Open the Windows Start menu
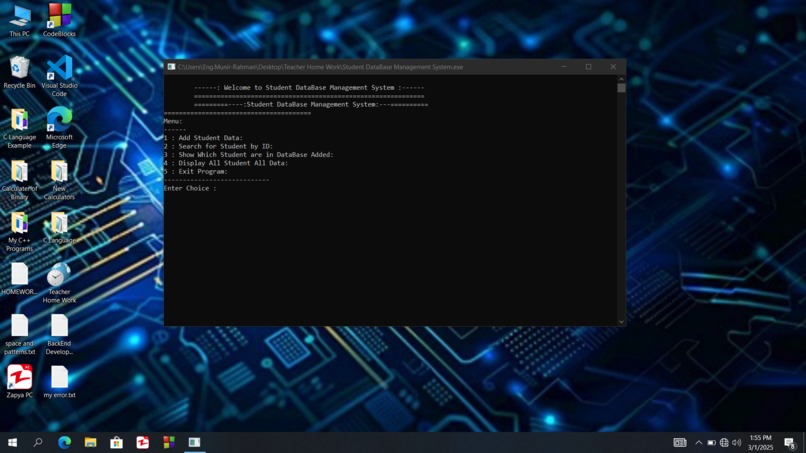 12,442
